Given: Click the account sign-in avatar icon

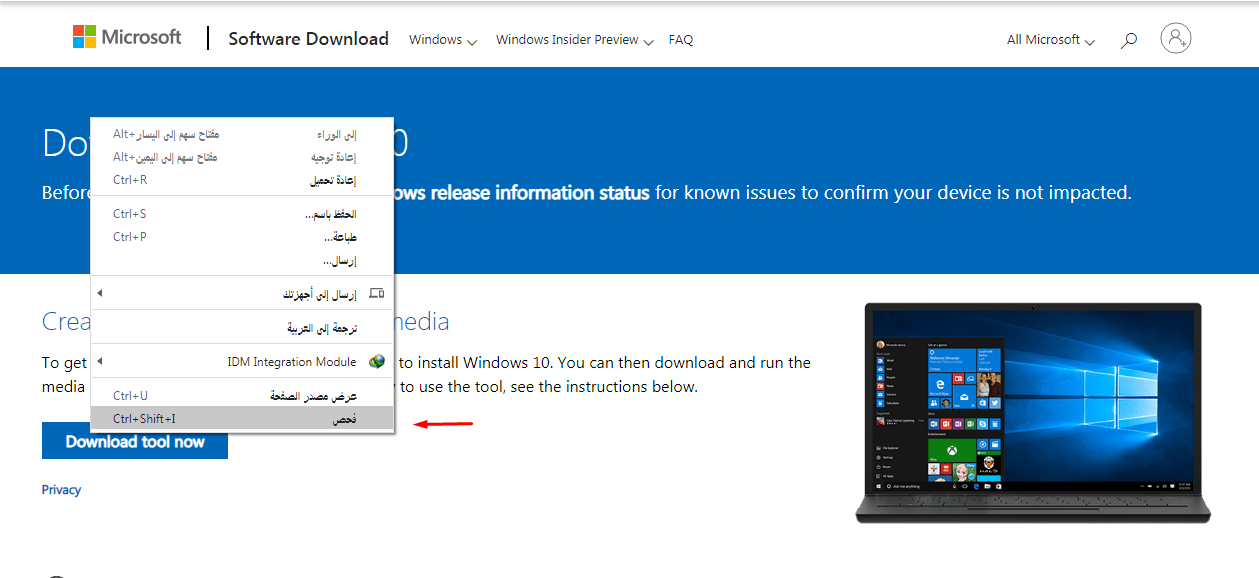Looking at the screenshot, I should coord(1175,39).
